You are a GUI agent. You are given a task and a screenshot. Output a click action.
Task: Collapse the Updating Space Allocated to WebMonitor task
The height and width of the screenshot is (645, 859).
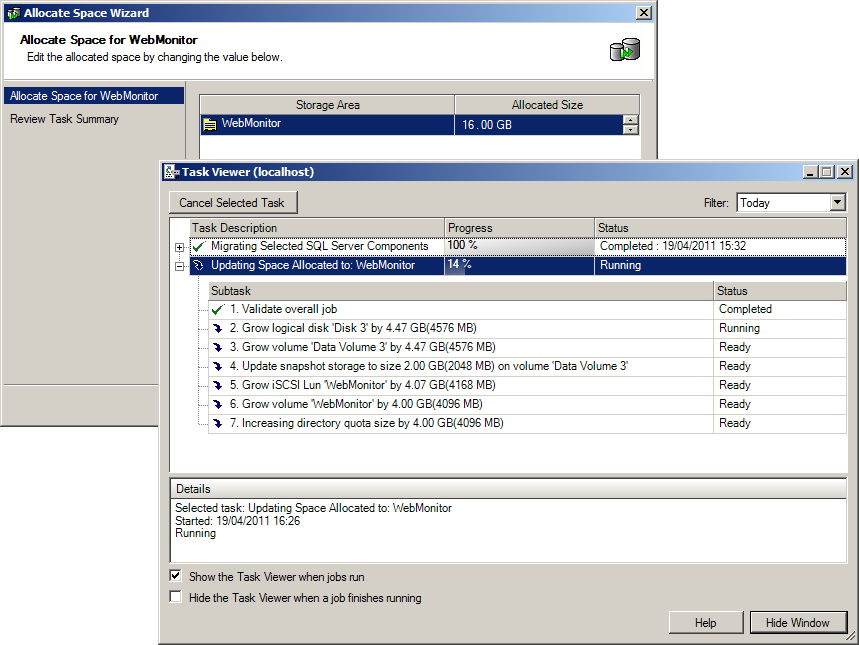[179, 266]
